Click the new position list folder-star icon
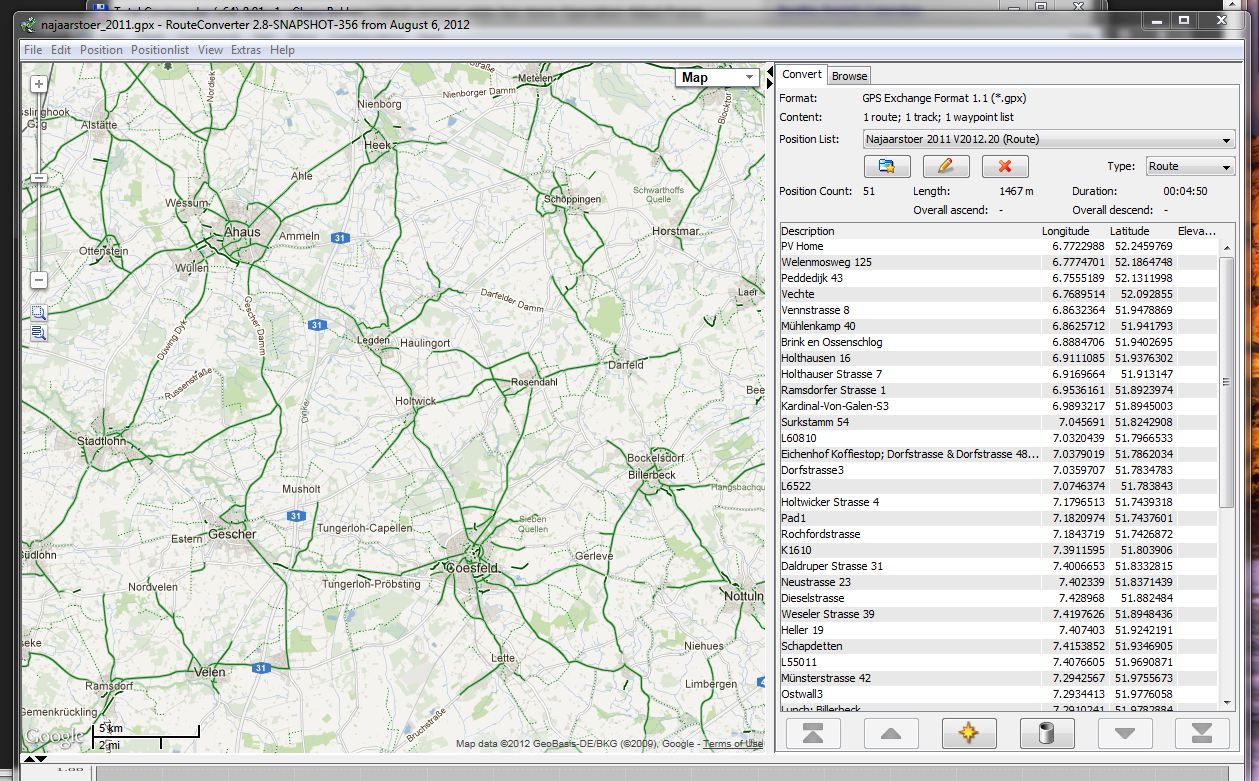 [x=886, y=166]
